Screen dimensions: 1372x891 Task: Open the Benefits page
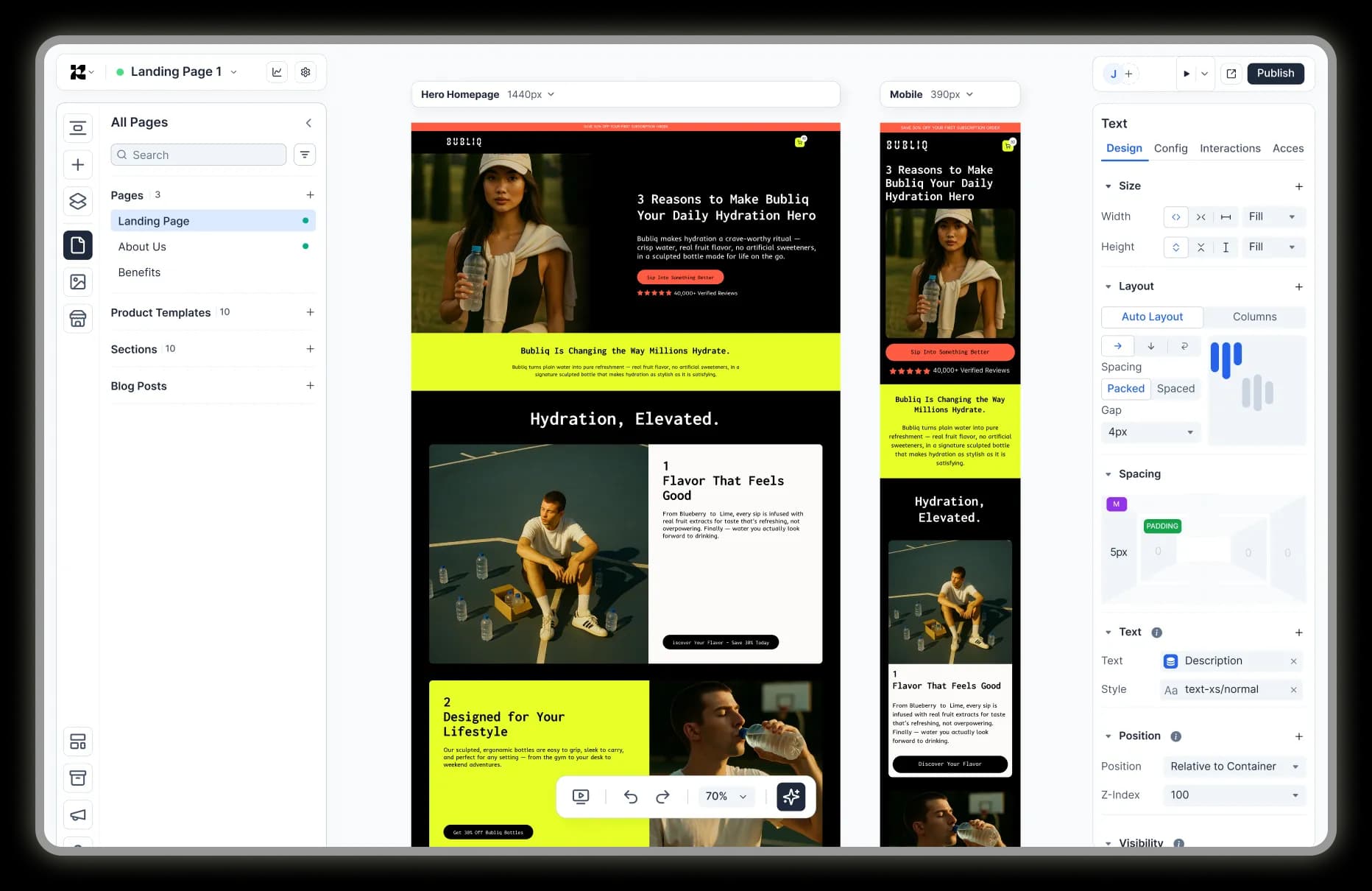point(213,272)
